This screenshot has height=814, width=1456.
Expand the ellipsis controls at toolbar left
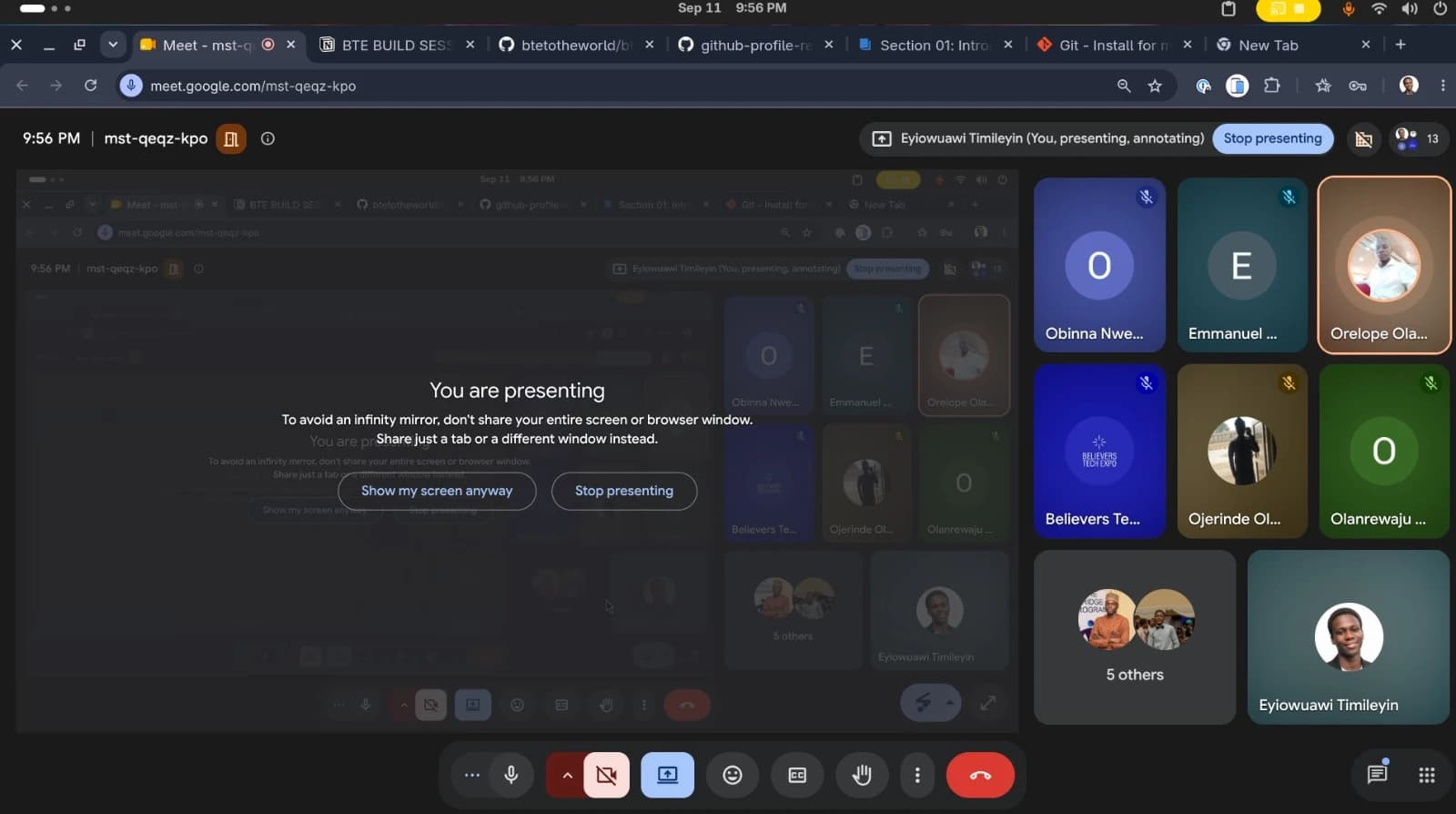(x=471, y=775)
